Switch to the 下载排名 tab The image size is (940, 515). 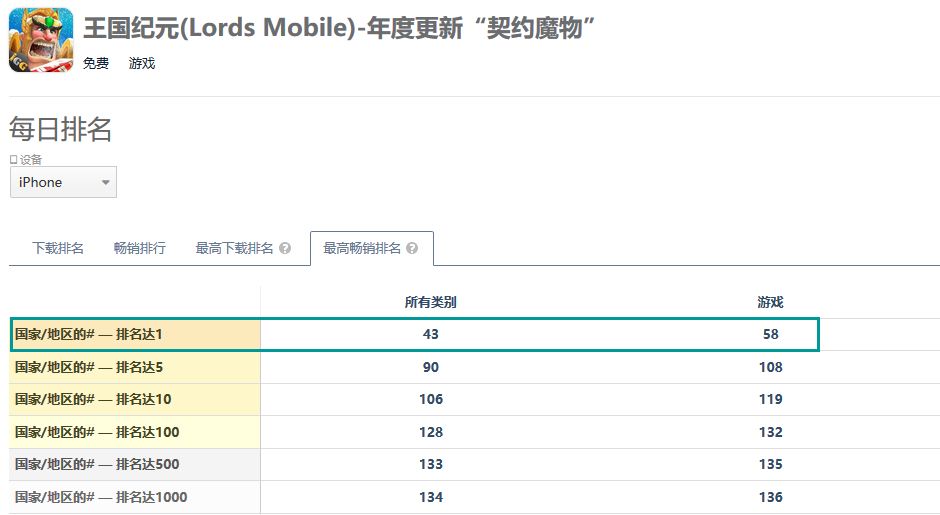pos(58,249)
